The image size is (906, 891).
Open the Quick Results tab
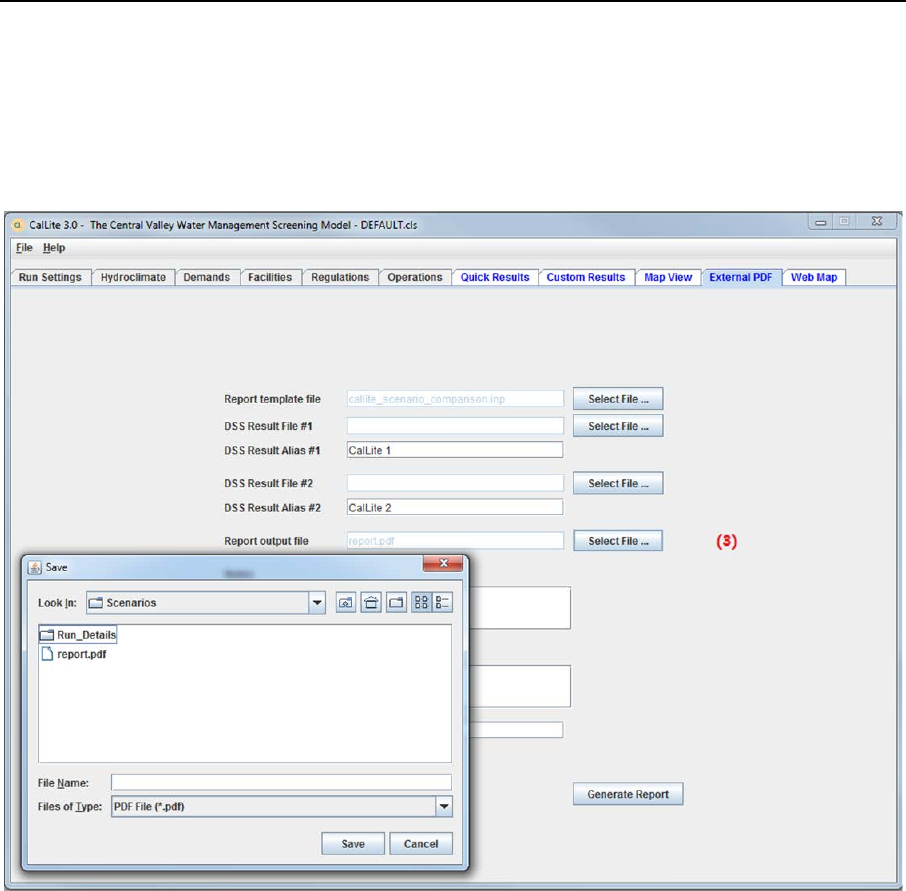click(495, 277)
